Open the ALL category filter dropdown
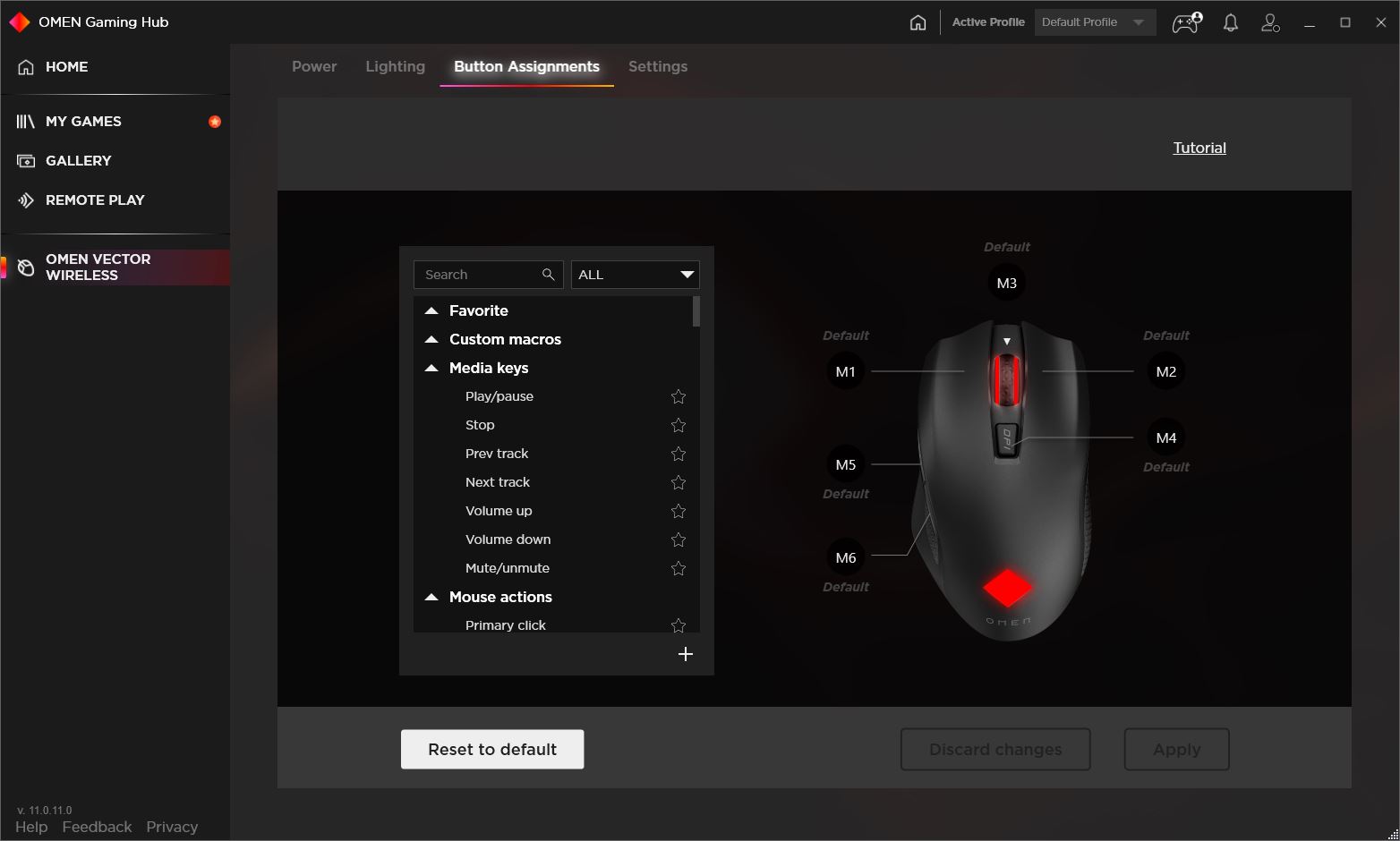Screen dimensions: 1400x841 [636, 275]
